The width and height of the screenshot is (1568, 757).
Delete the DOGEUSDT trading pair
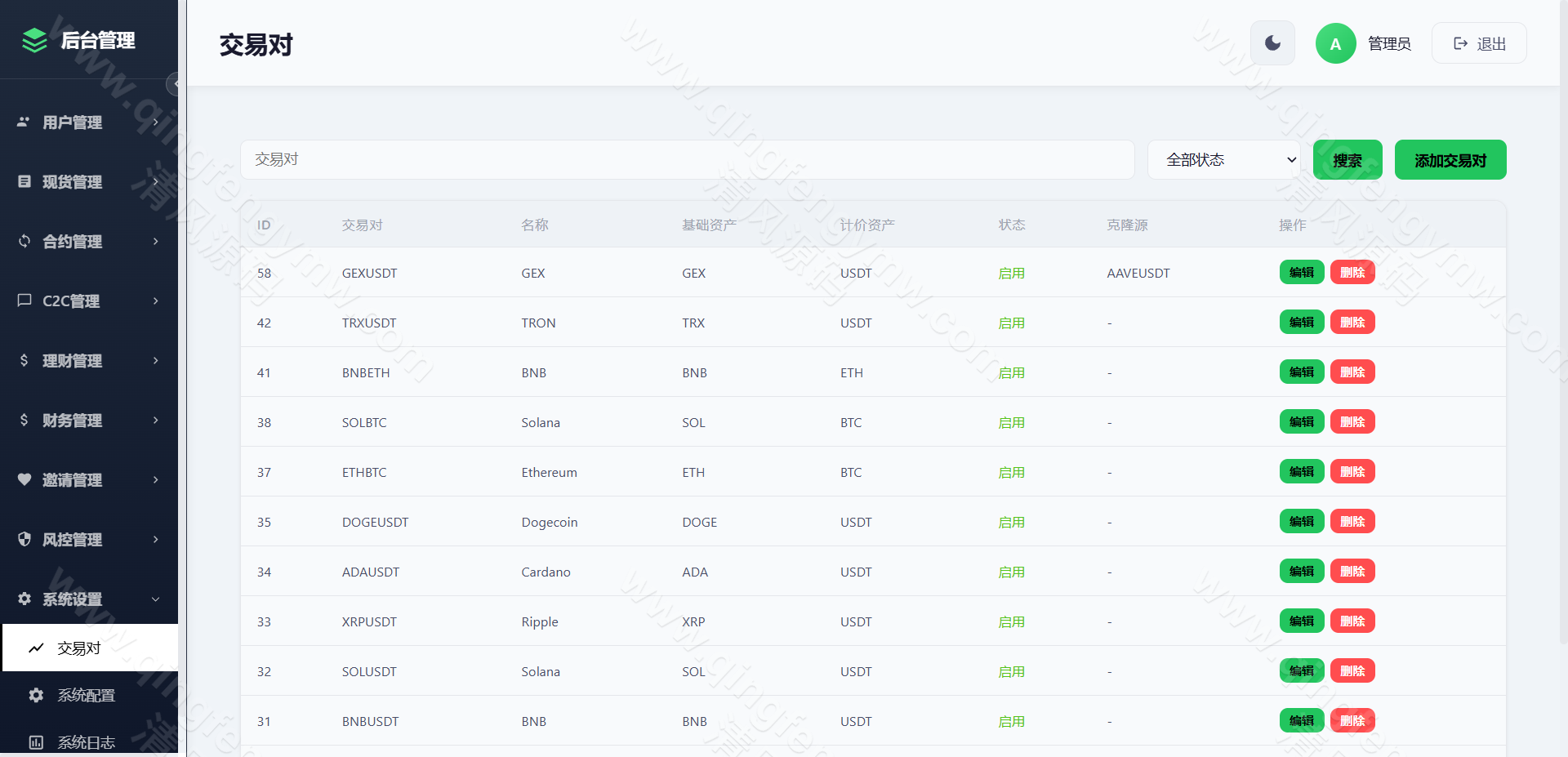(1352, 521)
